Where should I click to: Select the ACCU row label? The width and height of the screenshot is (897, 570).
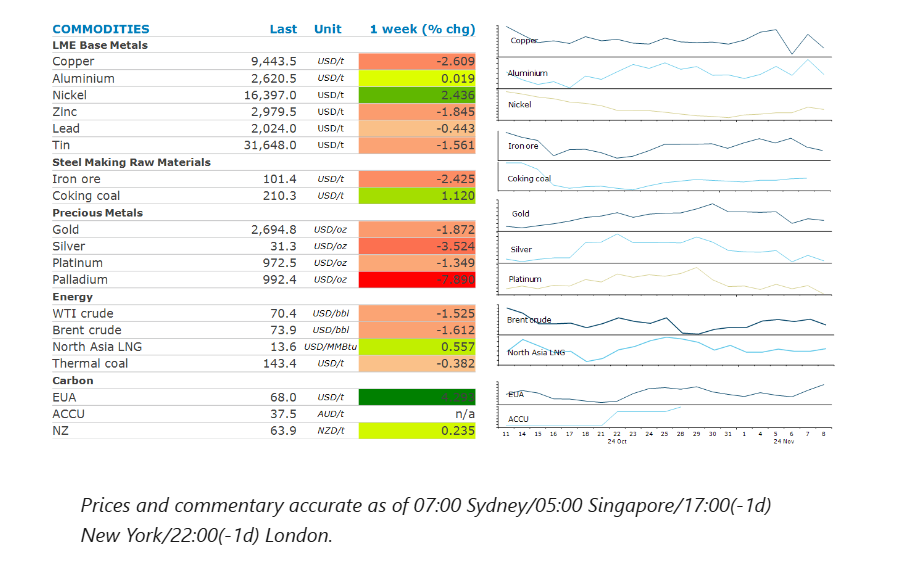pyautogui.click(x=69, y=414)
